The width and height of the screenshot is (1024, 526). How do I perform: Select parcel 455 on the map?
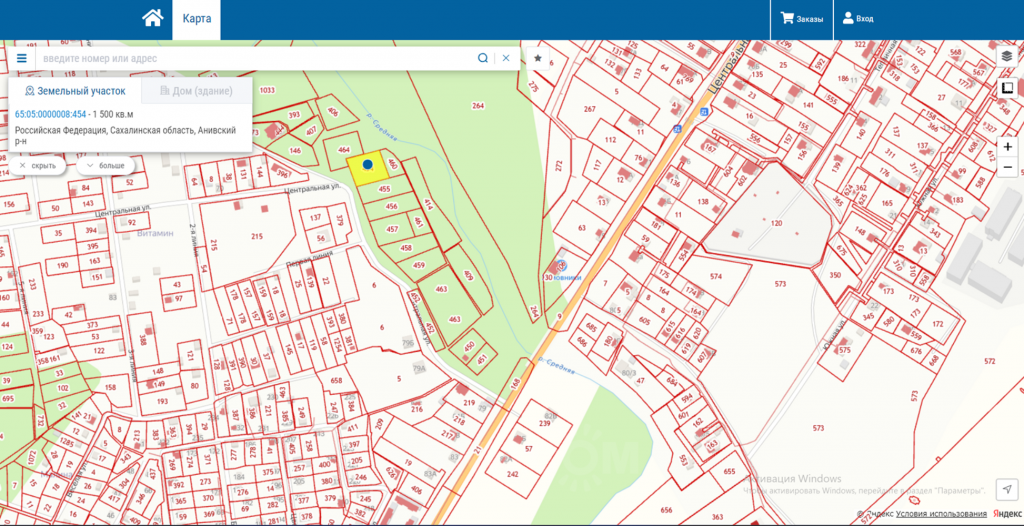coord(385,189)
